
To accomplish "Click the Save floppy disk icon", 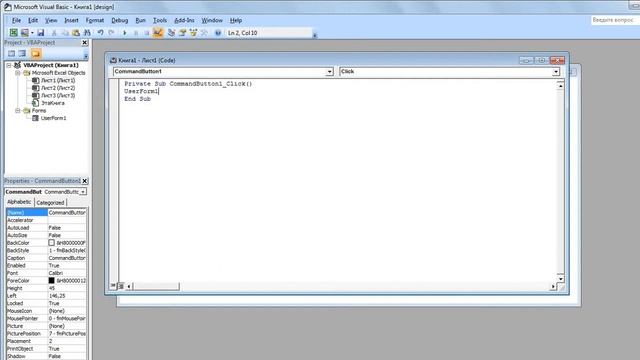I will (40, 33).
